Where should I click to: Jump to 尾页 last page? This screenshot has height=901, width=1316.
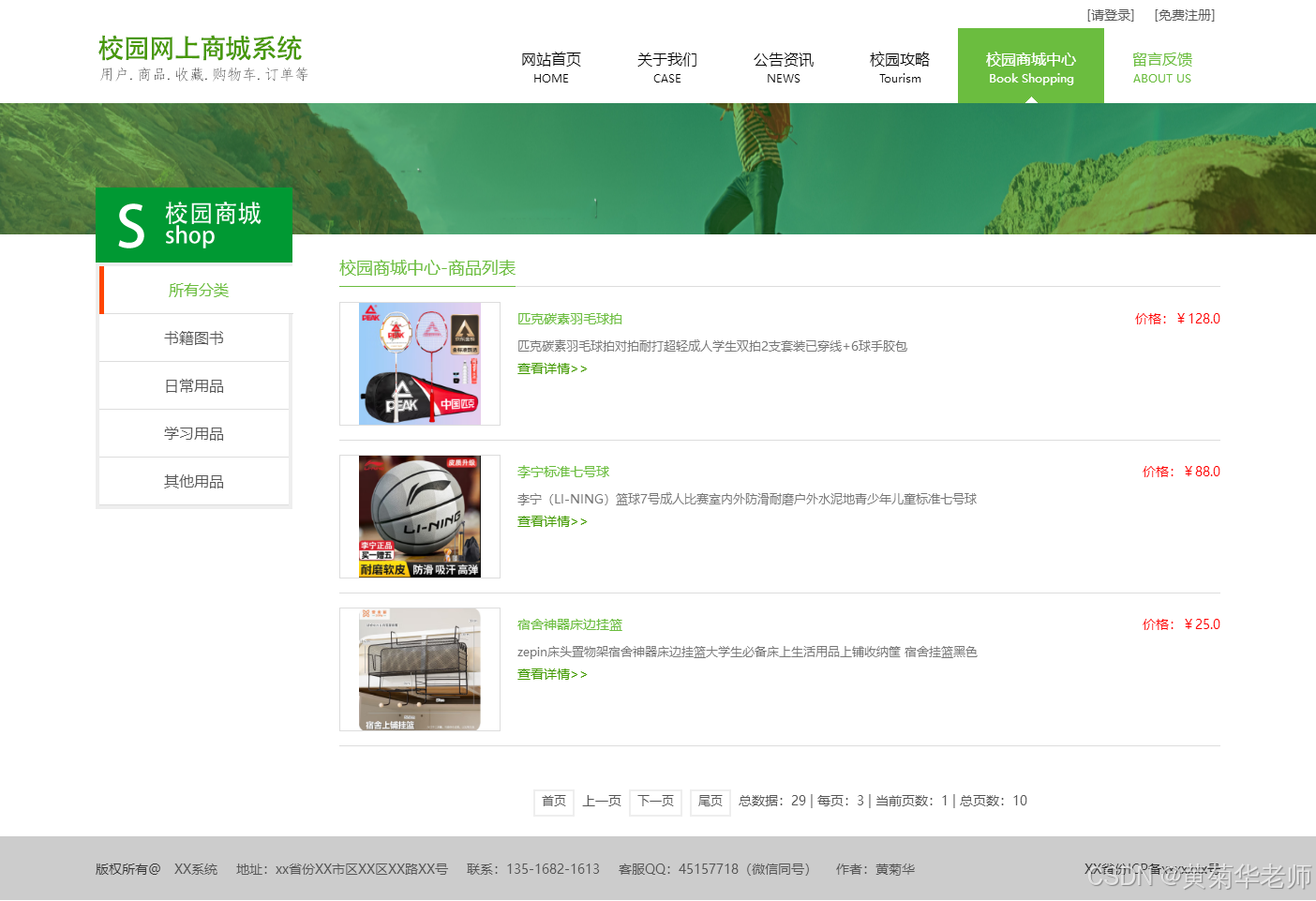coord(710,802)
